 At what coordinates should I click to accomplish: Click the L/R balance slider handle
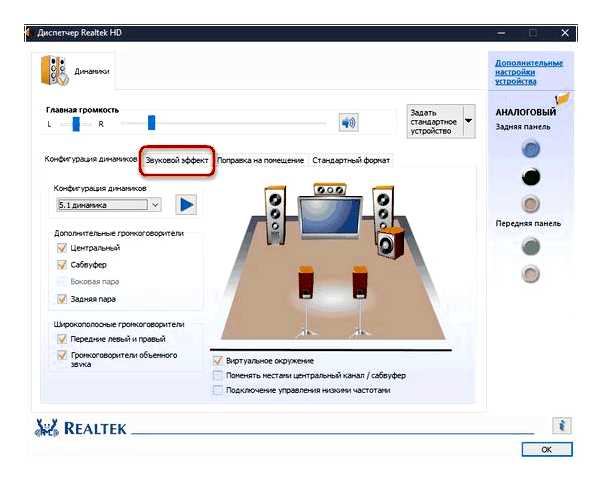click(76, 124)
